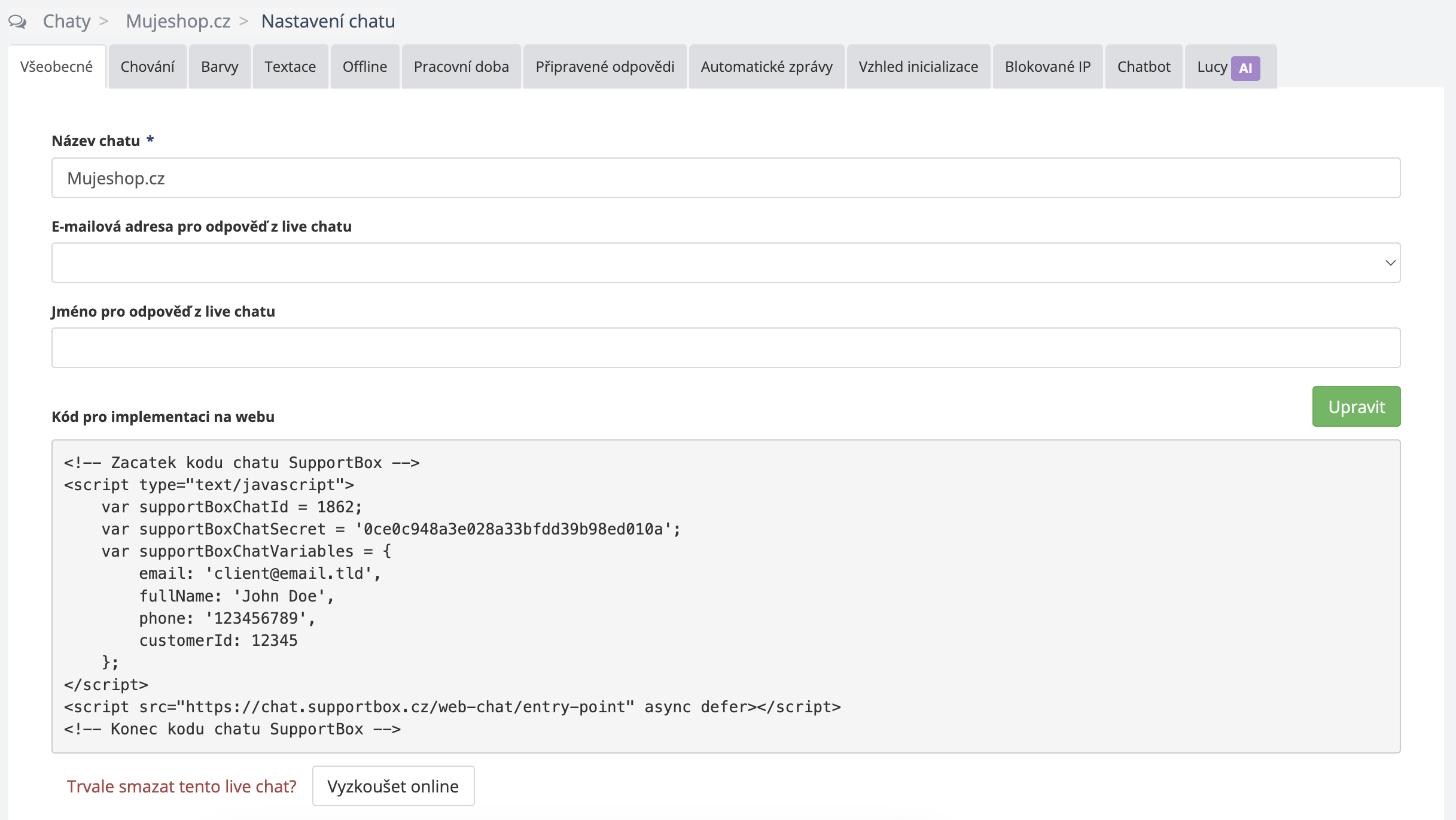
Task: Open the Offline tab
Action: click(x=365, y=66)
